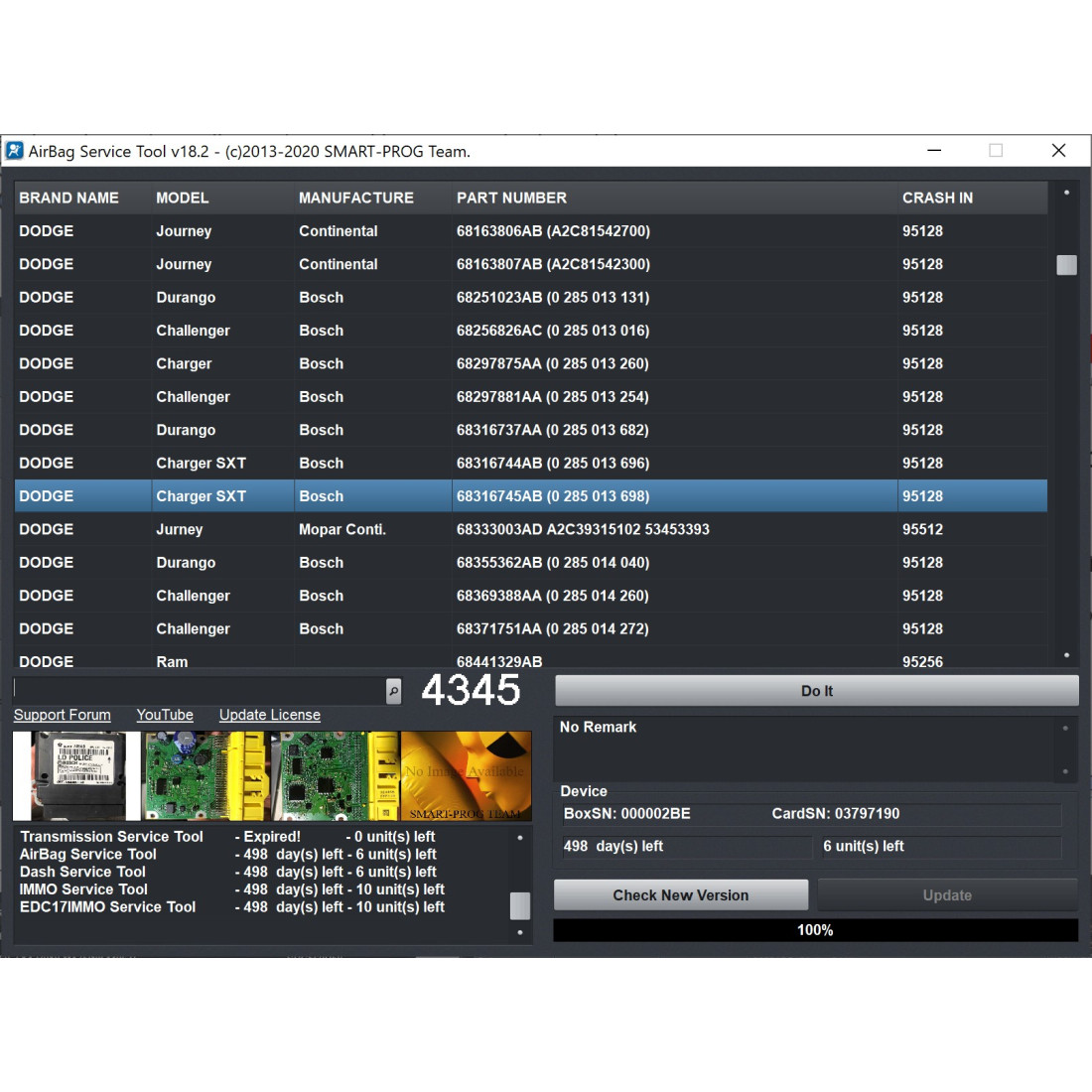Click in the search input field
Screen dimensions: 1092x1092
coord(199,690)
